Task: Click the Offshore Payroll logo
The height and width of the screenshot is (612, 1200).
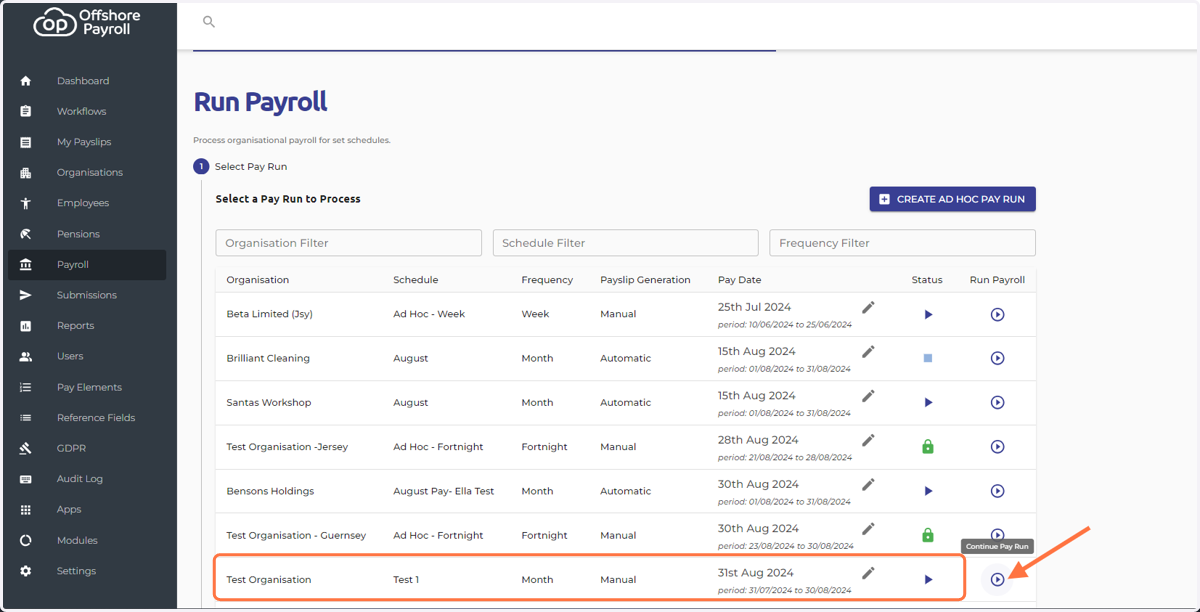Action: pyautogui.click(x=88, y=23)
